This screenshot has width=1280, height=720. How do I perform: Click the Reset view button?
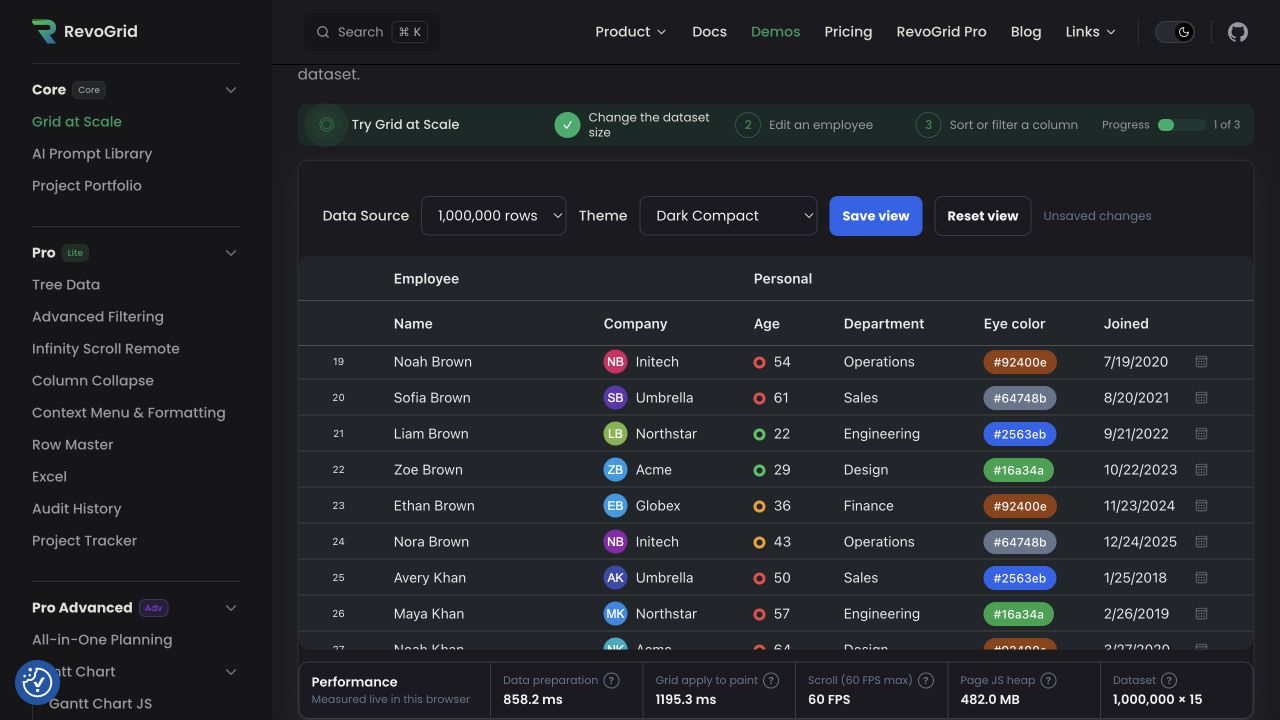click(983, 216)
